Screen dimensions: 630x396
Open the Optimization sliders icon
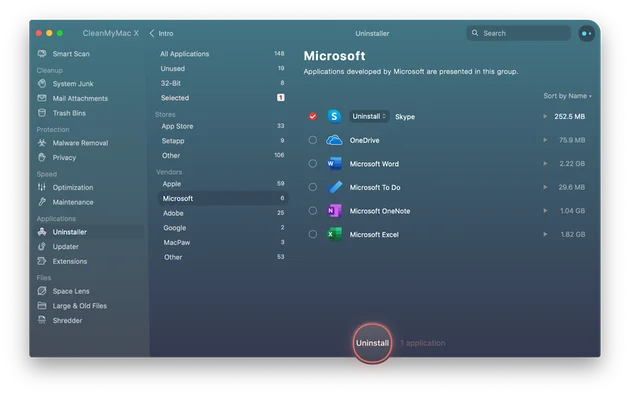point(42,187)
